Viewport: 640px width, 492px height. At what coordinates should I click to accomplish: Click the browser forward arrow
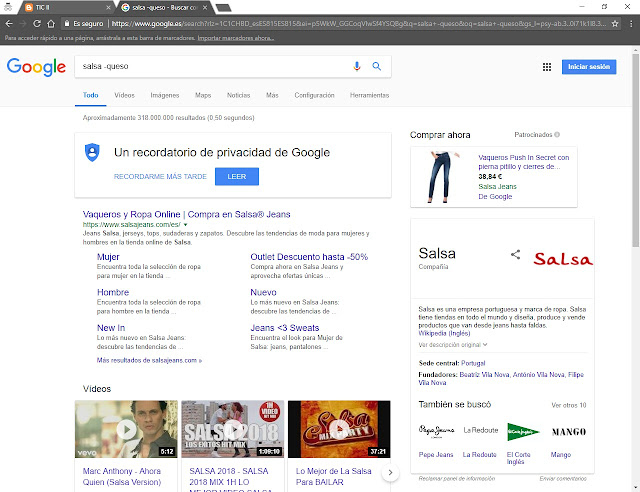(23, 24)
